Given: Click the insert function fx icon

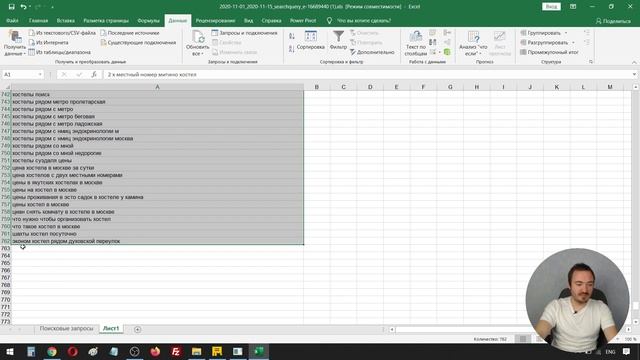Looking at the screenshot, I should tap(94, 74).
